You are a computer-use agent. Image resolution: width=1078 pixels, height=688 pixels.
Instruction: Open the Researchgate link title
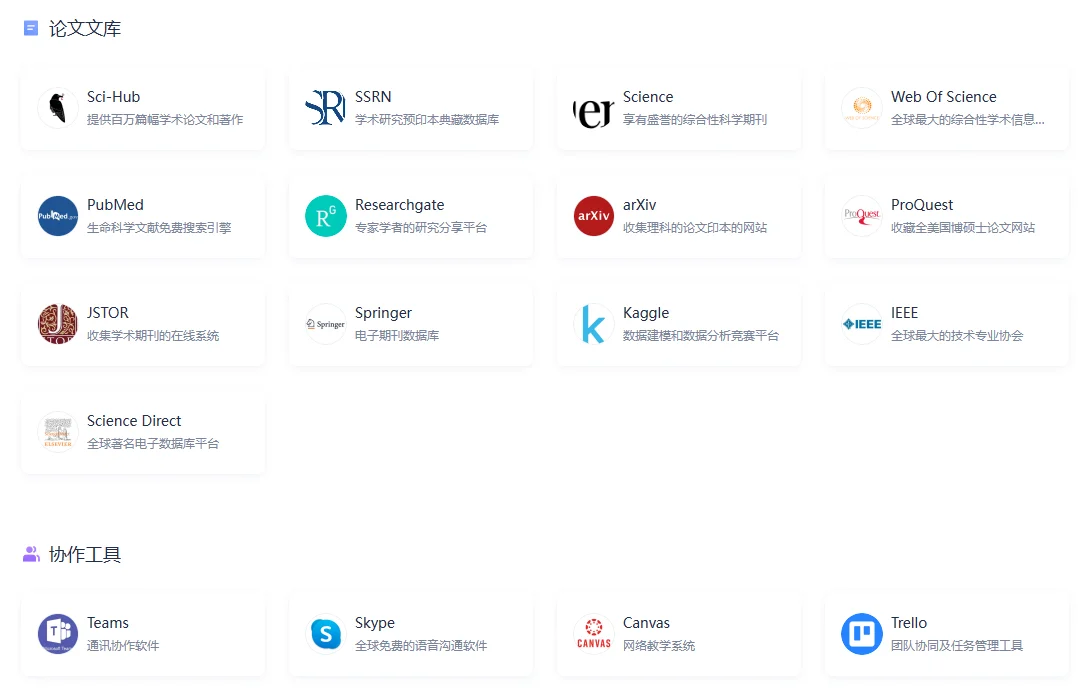click(x=399, y=205)
